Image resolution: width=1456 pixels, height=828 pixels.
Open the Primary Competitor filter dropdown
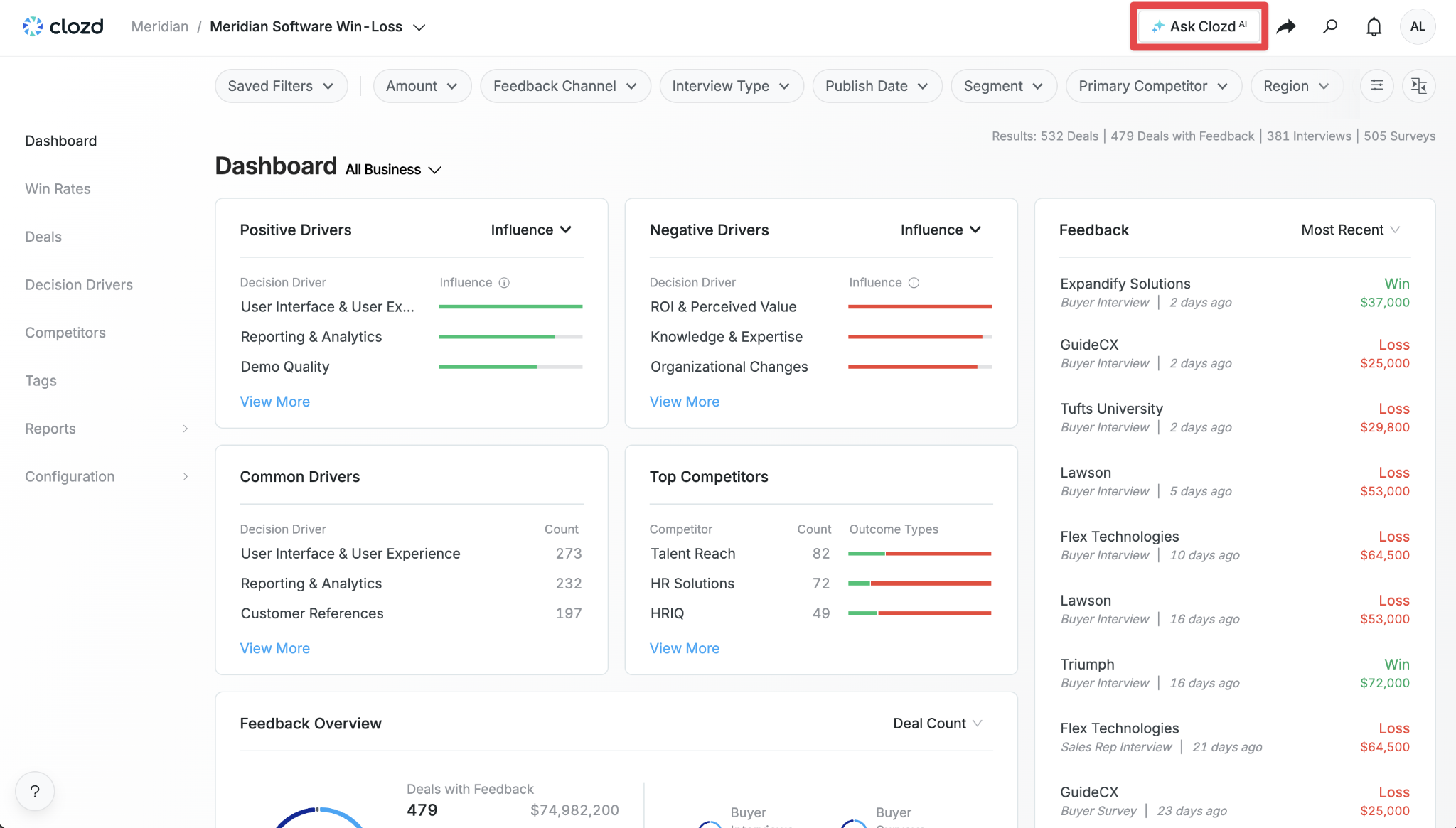click(x=1153, y=86)
